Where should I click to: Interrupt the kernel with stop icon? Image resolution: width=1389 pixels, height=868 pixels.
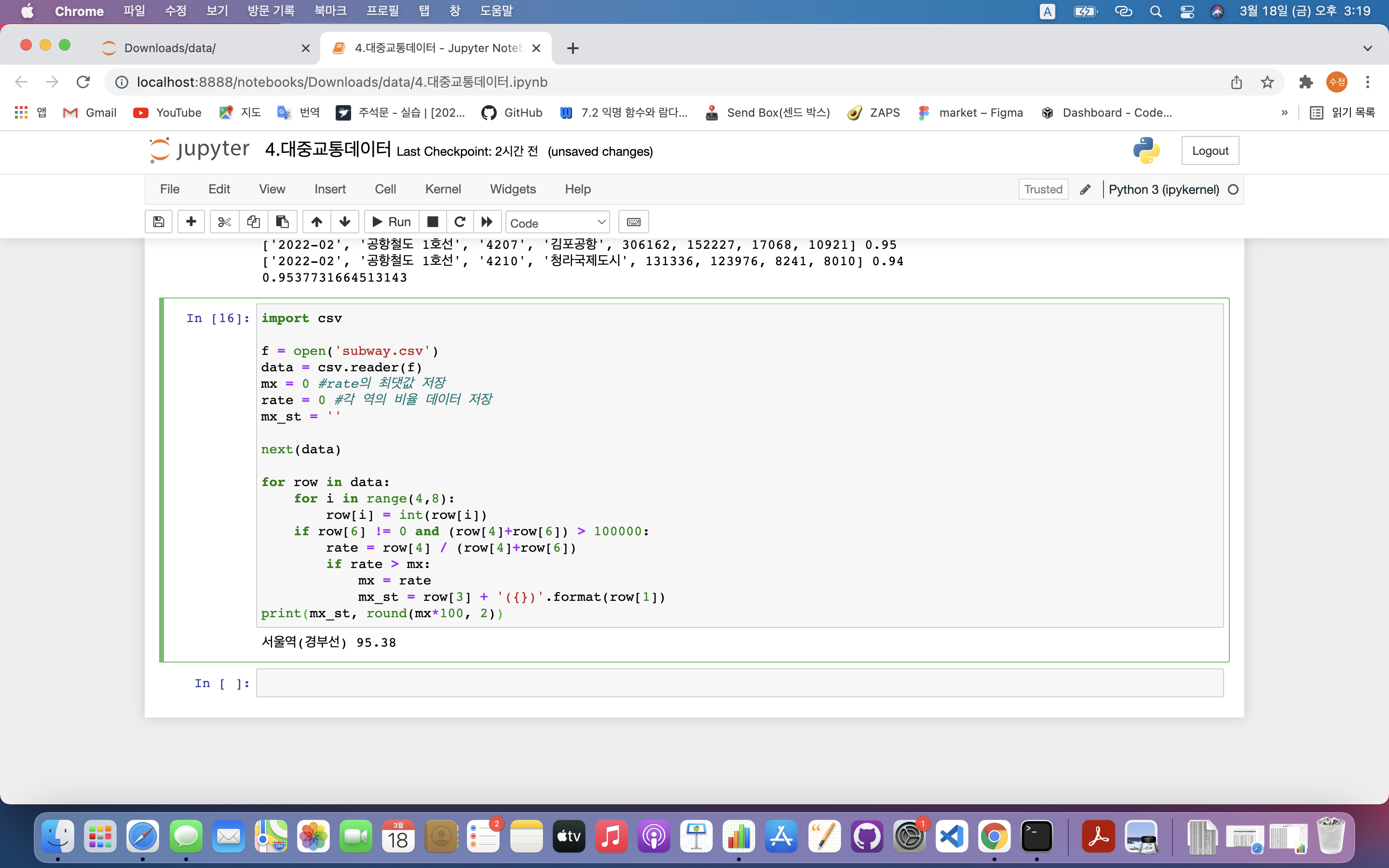[433, 222]
